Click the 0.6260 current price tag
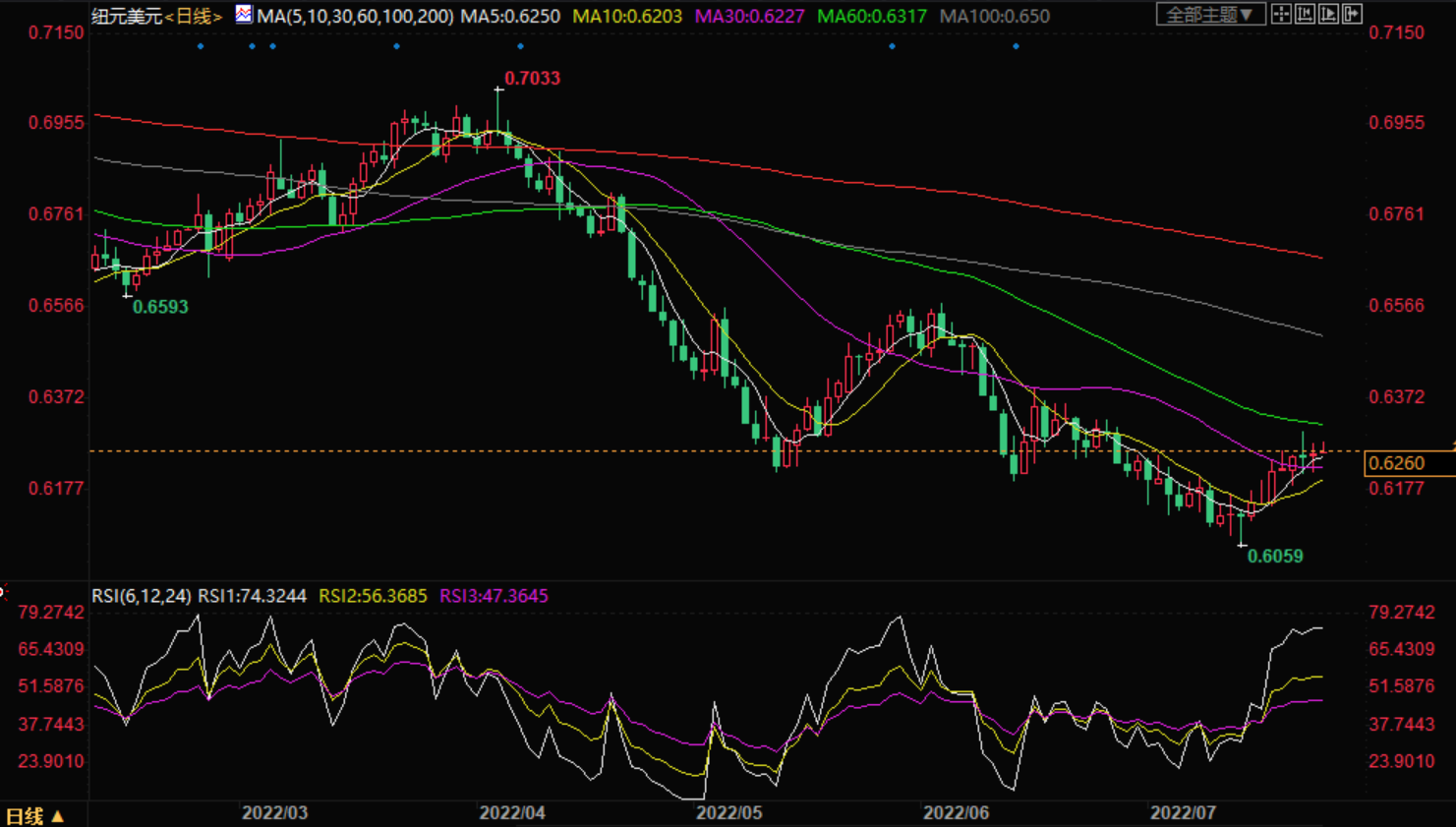This screenshot has height=827, width=1456. click(1396, 463)
